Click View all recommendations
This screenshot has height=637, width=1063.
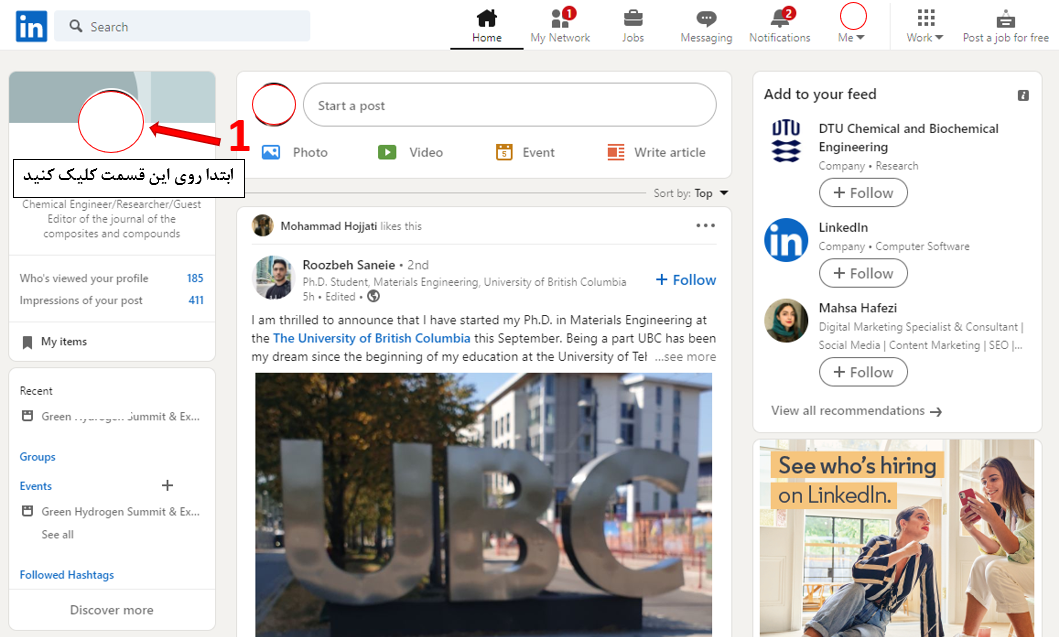pyautogui.click(x=856, y=411)
